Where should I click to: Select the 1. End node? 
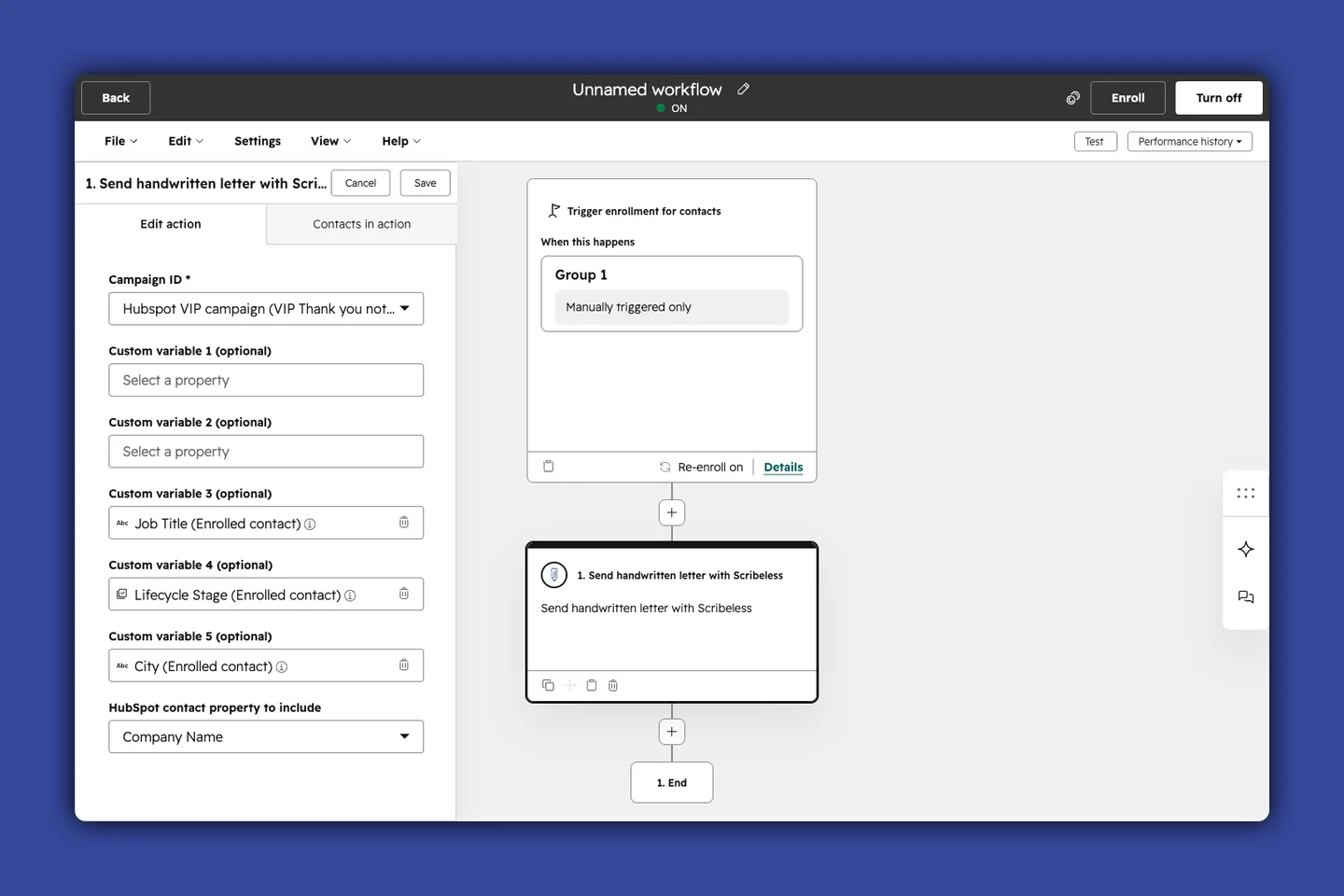672,783
